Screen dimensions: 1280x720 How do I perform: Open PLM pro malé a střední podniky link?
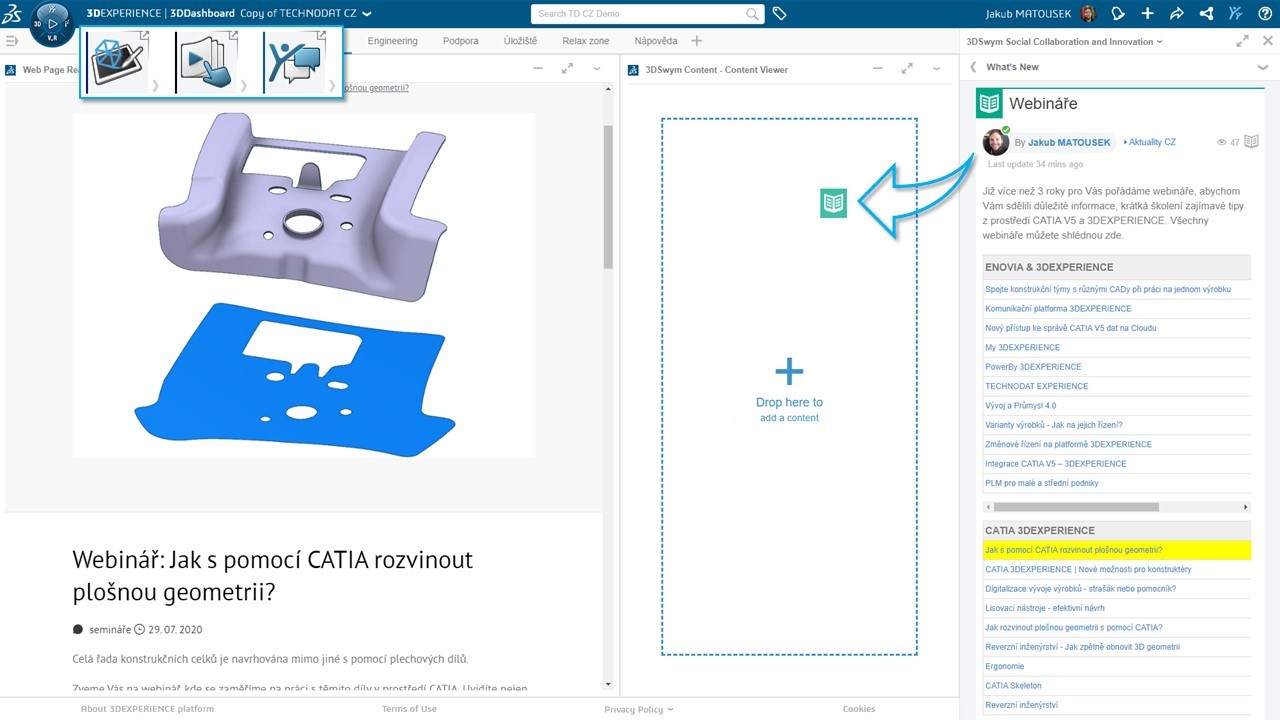tap(1042, 483)
